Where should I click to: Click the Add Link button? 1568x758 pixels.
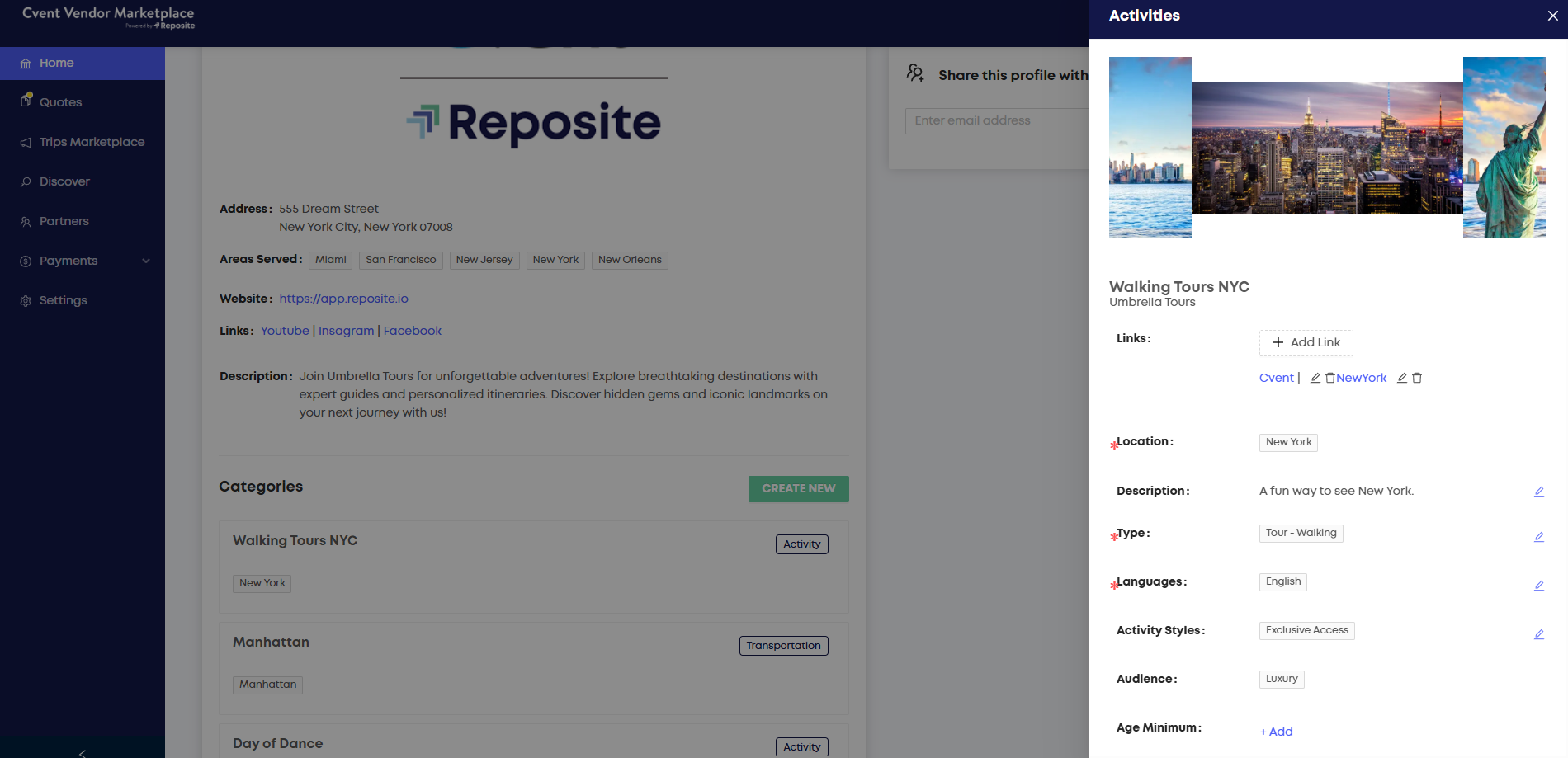click(1306, 343)
